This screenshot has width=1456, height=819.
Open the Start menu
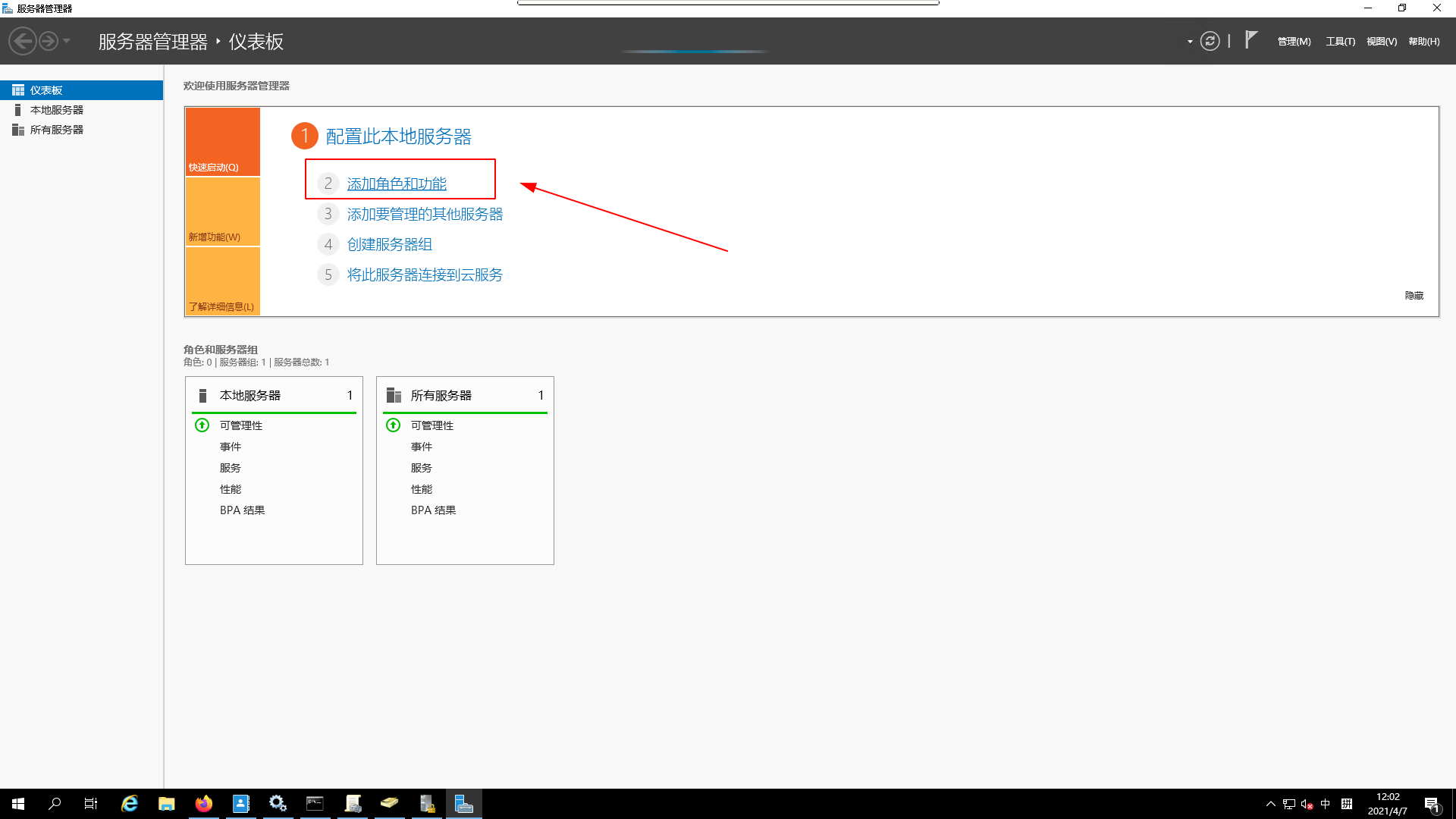tap(17, 803)
